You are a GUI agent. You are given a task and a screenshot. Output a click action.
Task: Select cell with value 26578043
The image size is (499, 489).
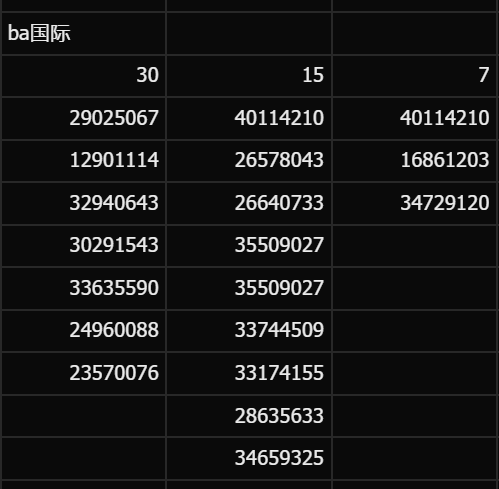click(x=249, y=161)
